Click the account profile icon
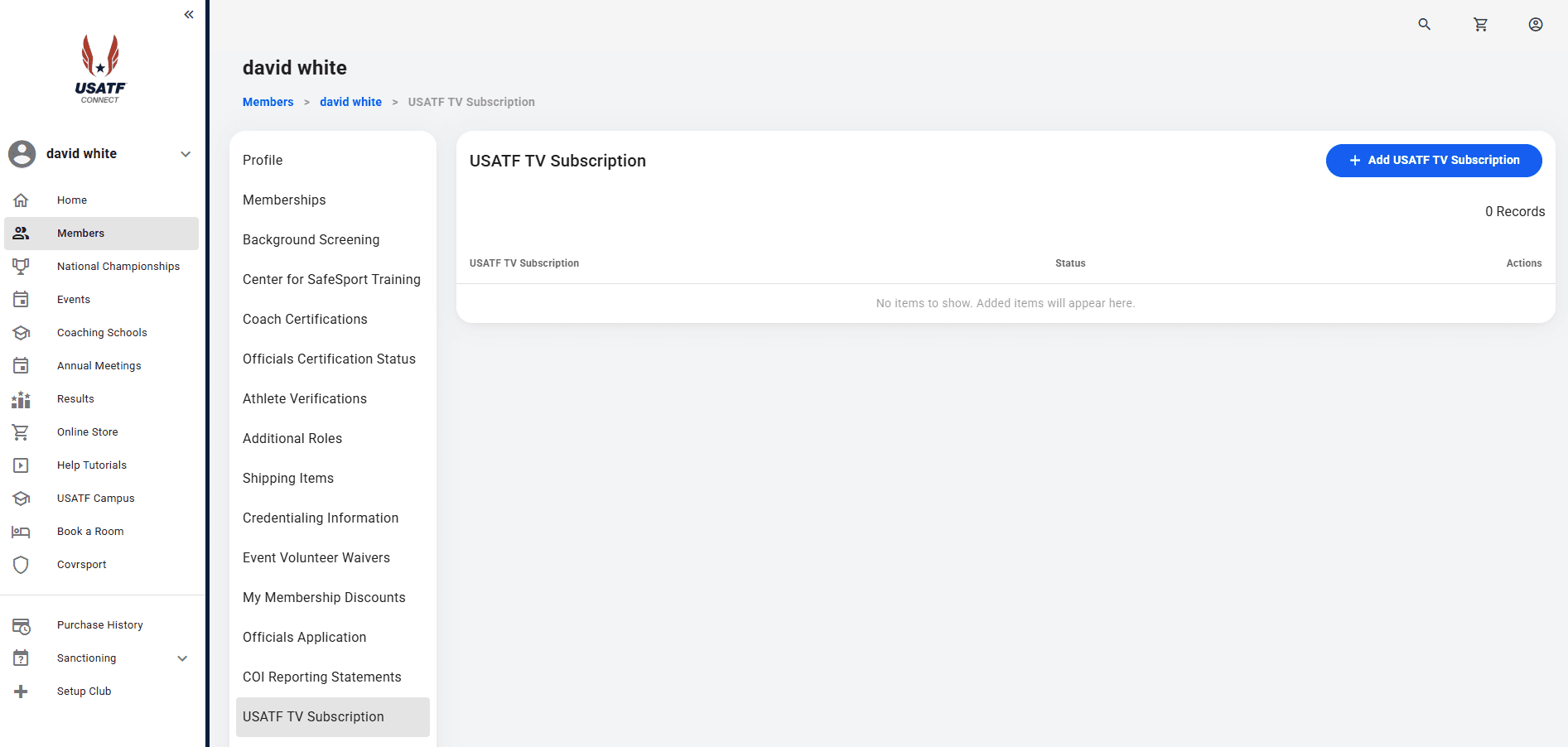Screen dimensions: 1568x747 [1535, 25]
